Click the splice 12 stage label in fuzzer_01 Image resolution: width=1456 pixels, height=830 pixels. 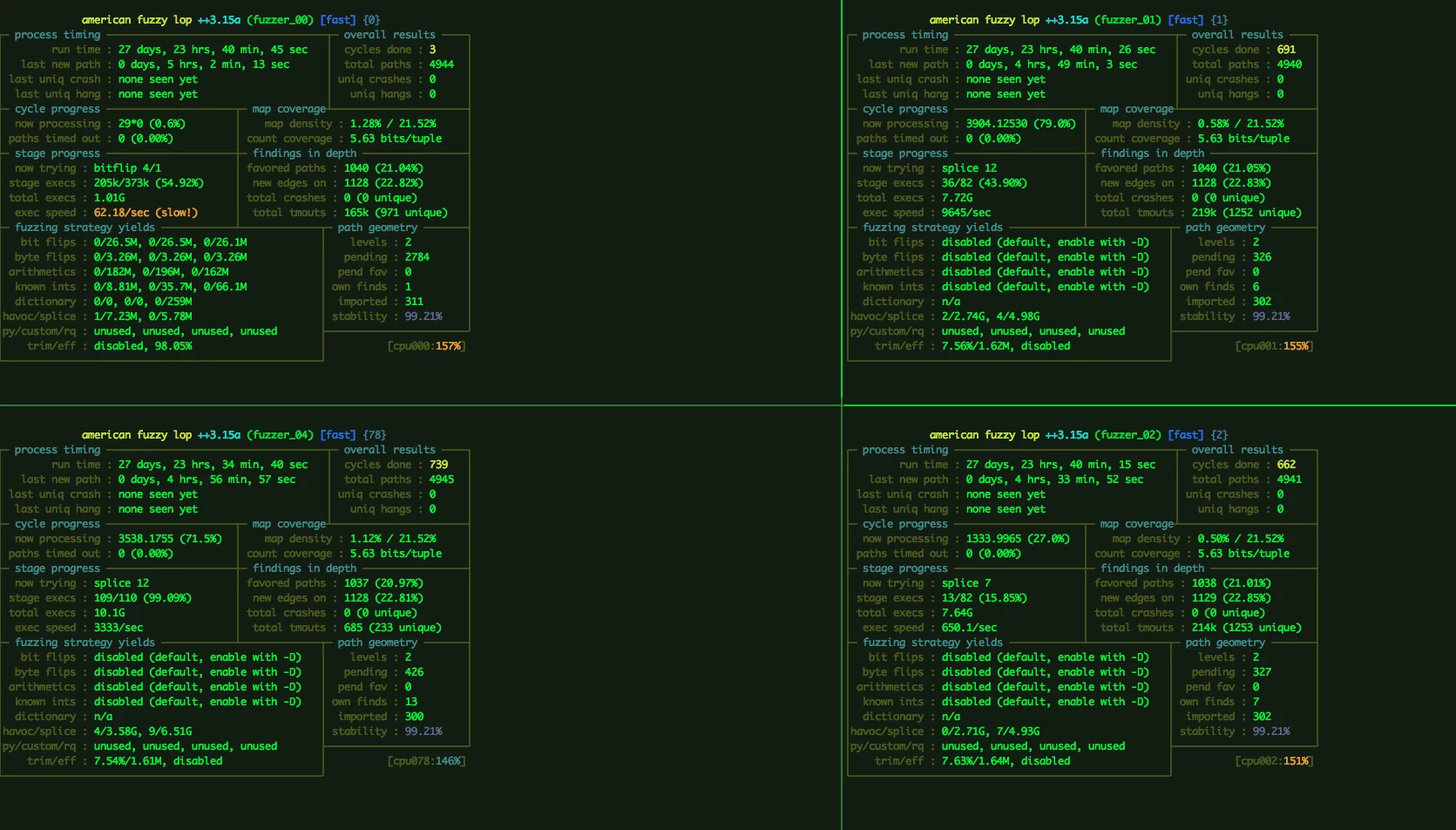pyautogui.click(x=970, y=167)
